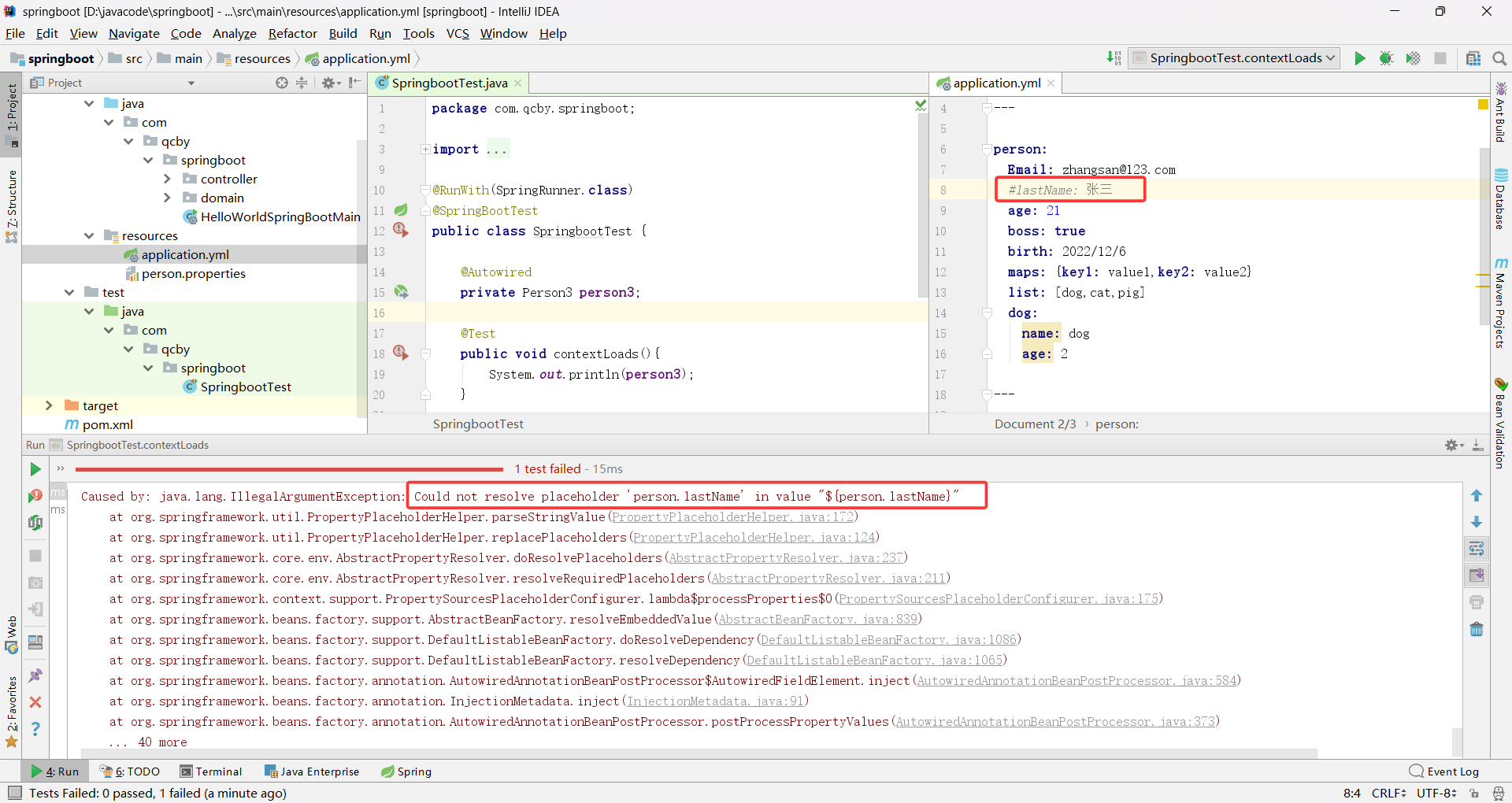Open the VCS menu
This screenshot has width=1512, height=803.
click(x=458, y=34)
